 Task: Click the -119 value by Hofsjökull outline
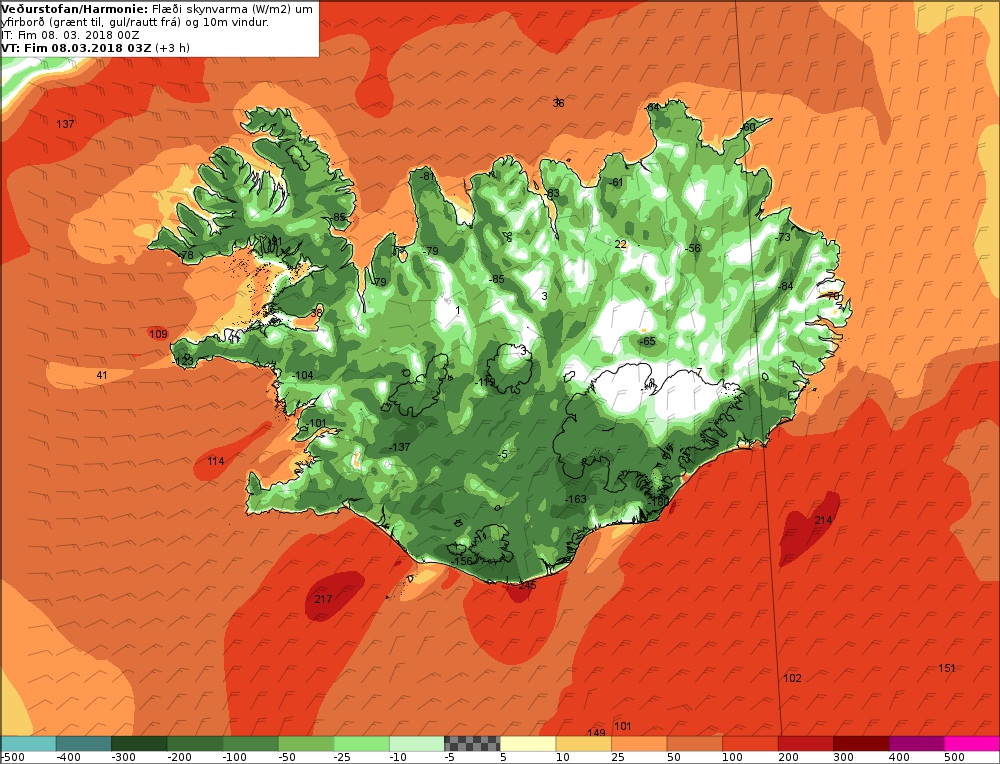click(485, 382)
